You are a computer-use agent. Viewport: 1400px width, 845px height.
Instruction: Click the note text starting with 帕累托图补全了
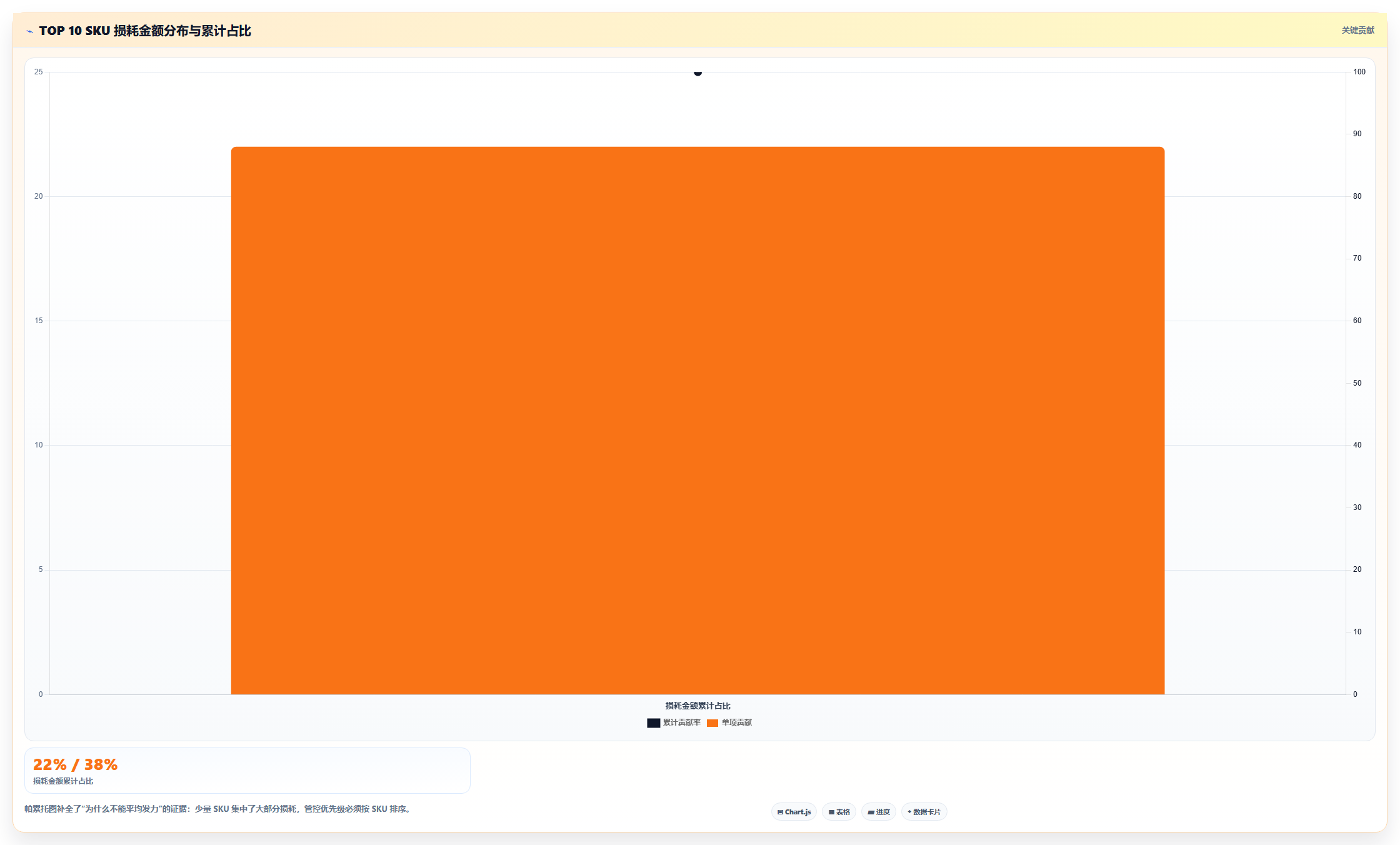pos(219,809)
